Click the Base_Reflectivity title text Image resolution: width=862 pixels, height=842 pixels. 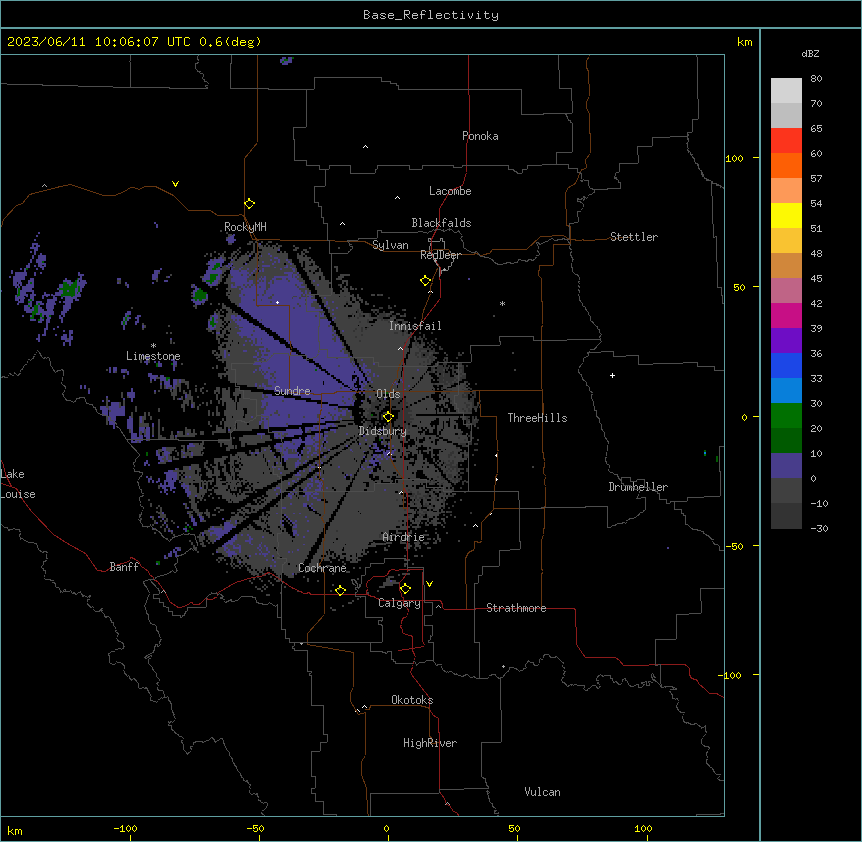(431, 15)
